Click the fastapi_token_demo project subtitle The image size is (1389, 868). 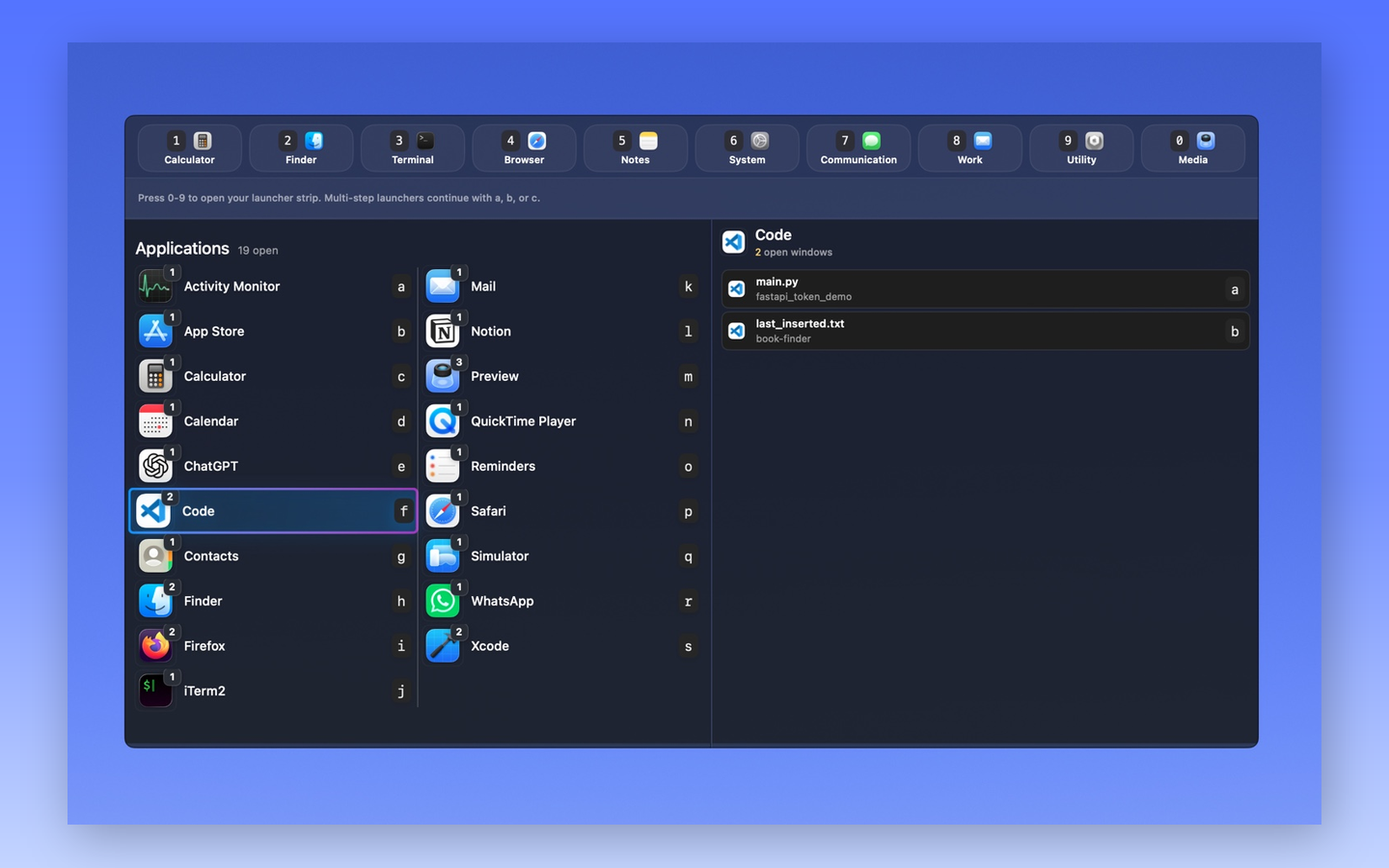[x=803, y=297]
